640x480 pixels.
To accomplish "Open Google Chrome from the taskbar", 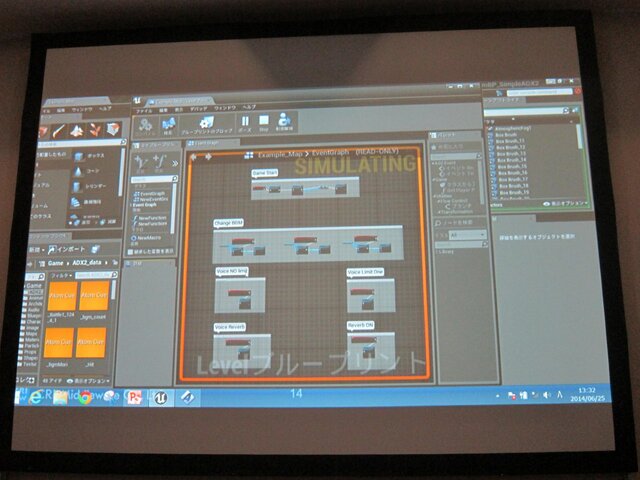I will [x=85, y=398].
